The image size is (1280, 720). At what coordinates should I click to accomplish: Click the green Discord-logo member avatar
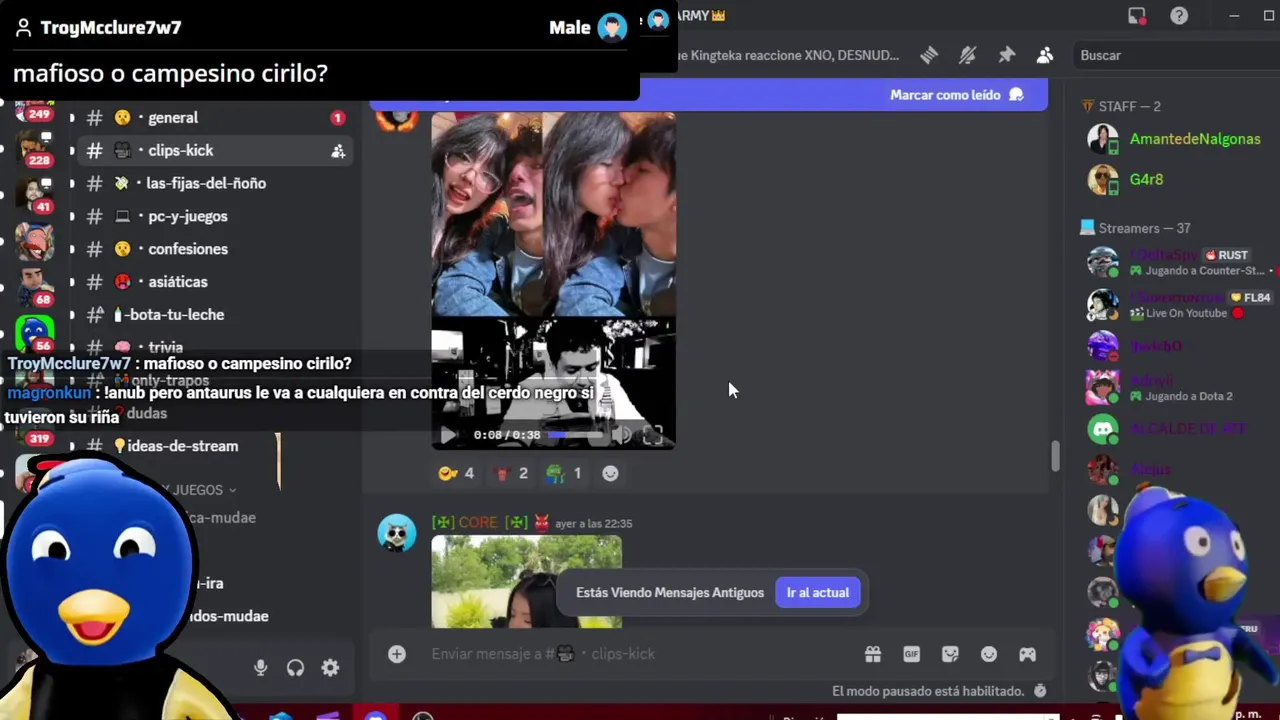(x=1103, y=429)
